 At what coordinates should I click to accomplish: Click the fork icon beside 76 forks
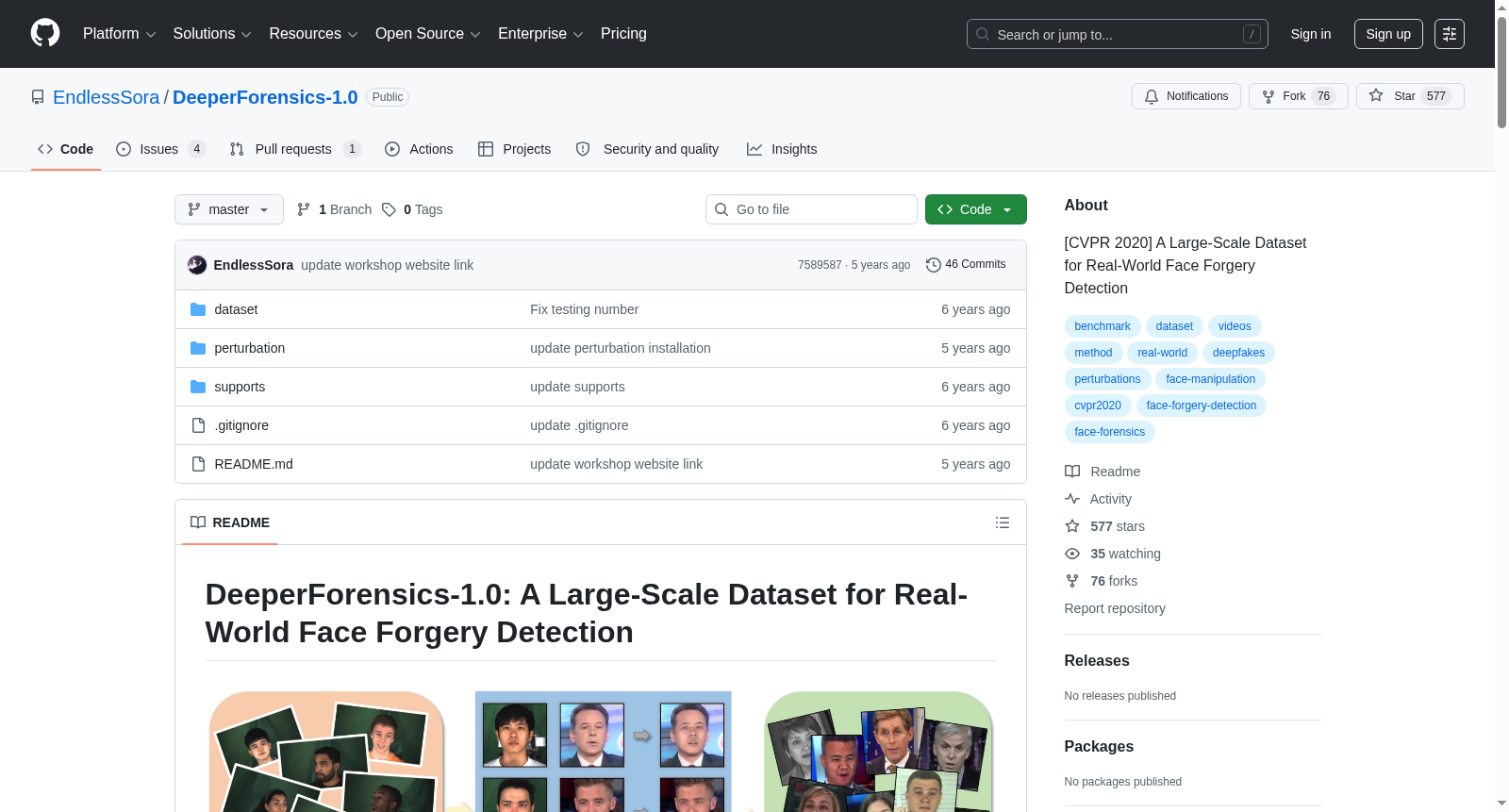click(x=1072, y=581)
